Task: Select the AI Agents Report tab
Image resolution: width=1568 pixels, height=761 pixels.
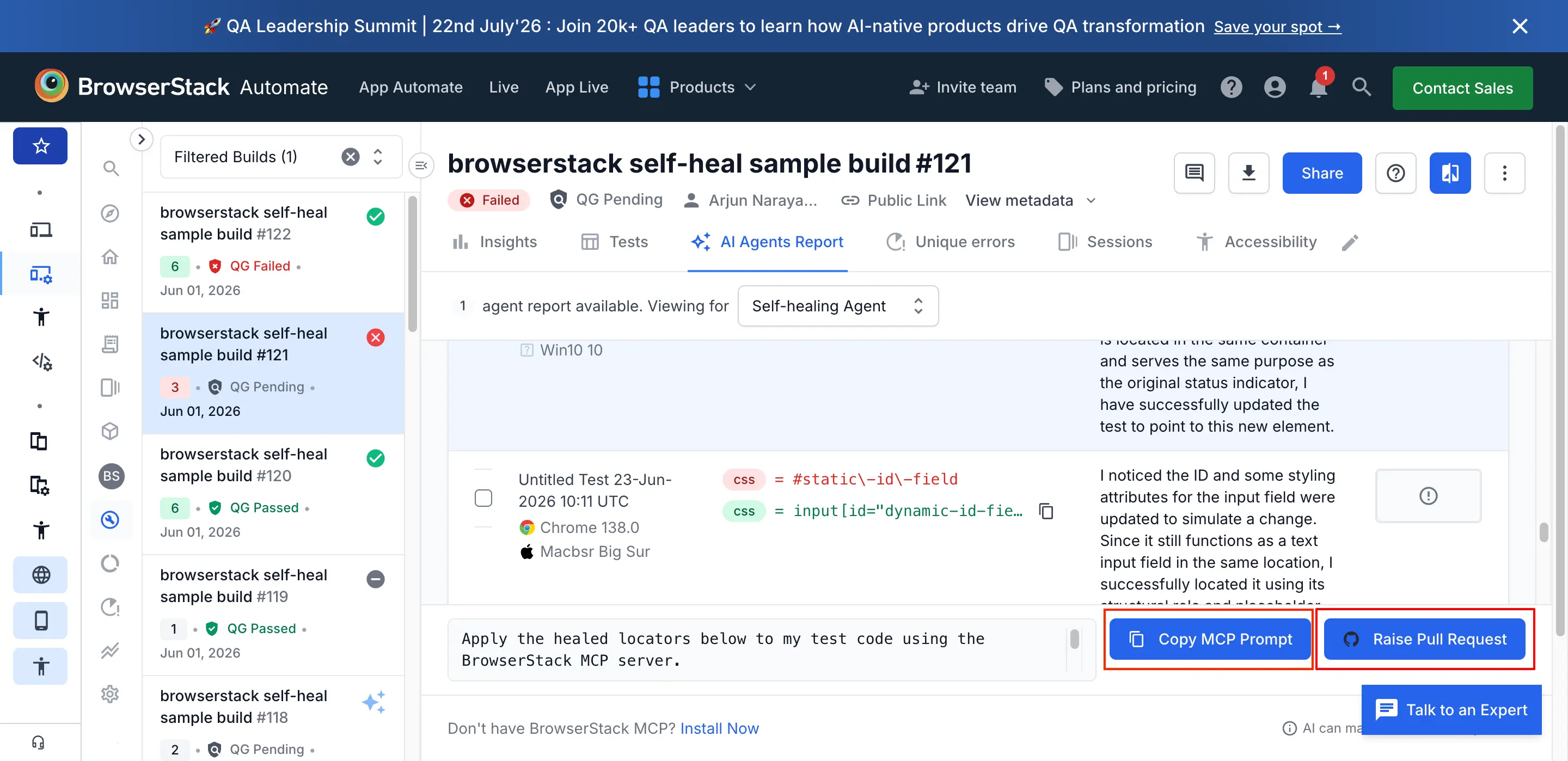Action: point(767,242)
